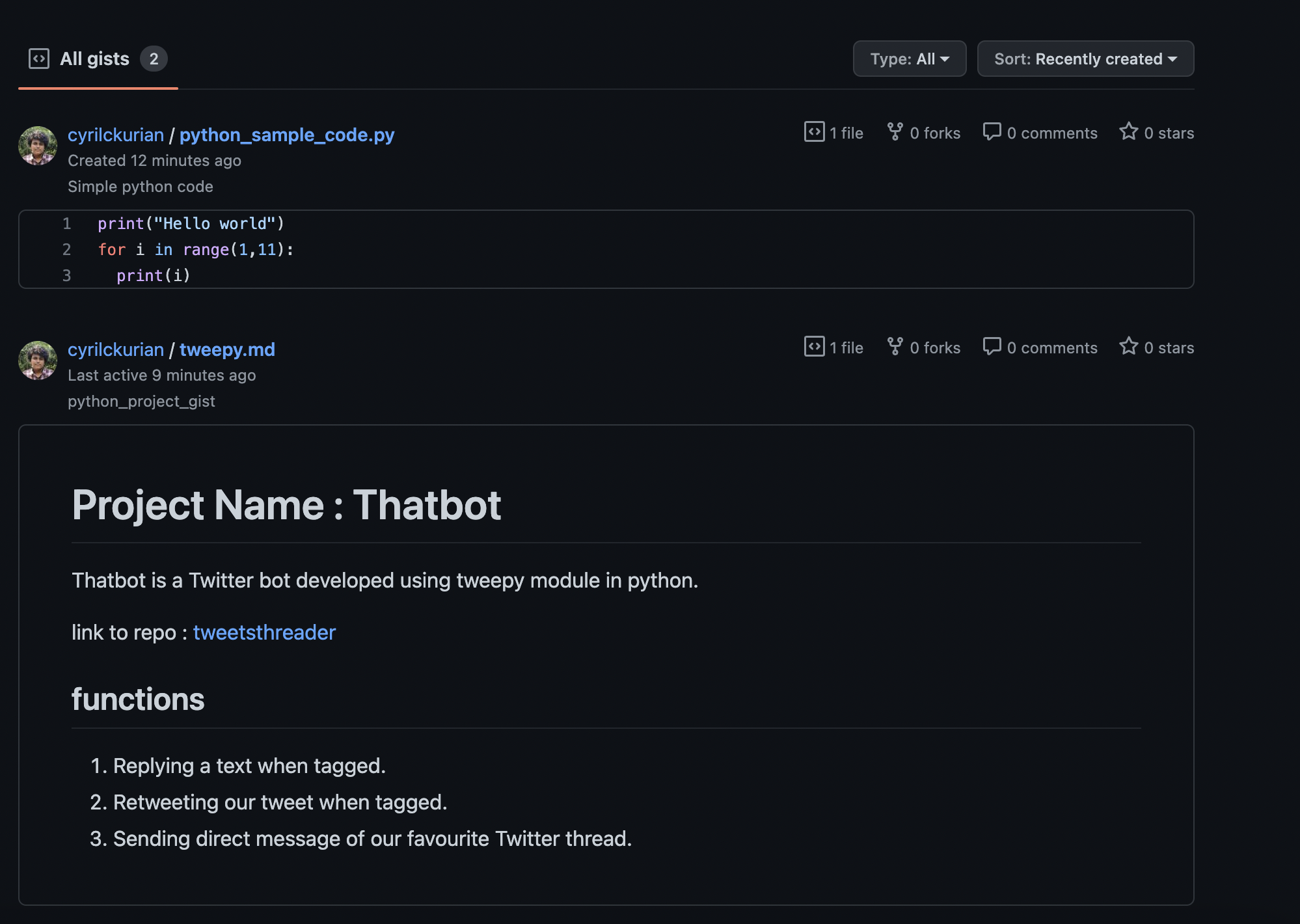Viewport: 1300px width, 924px height.
Task: Open the Type: All dropdown
Action: pyautogui.click(x=909, y=59)
